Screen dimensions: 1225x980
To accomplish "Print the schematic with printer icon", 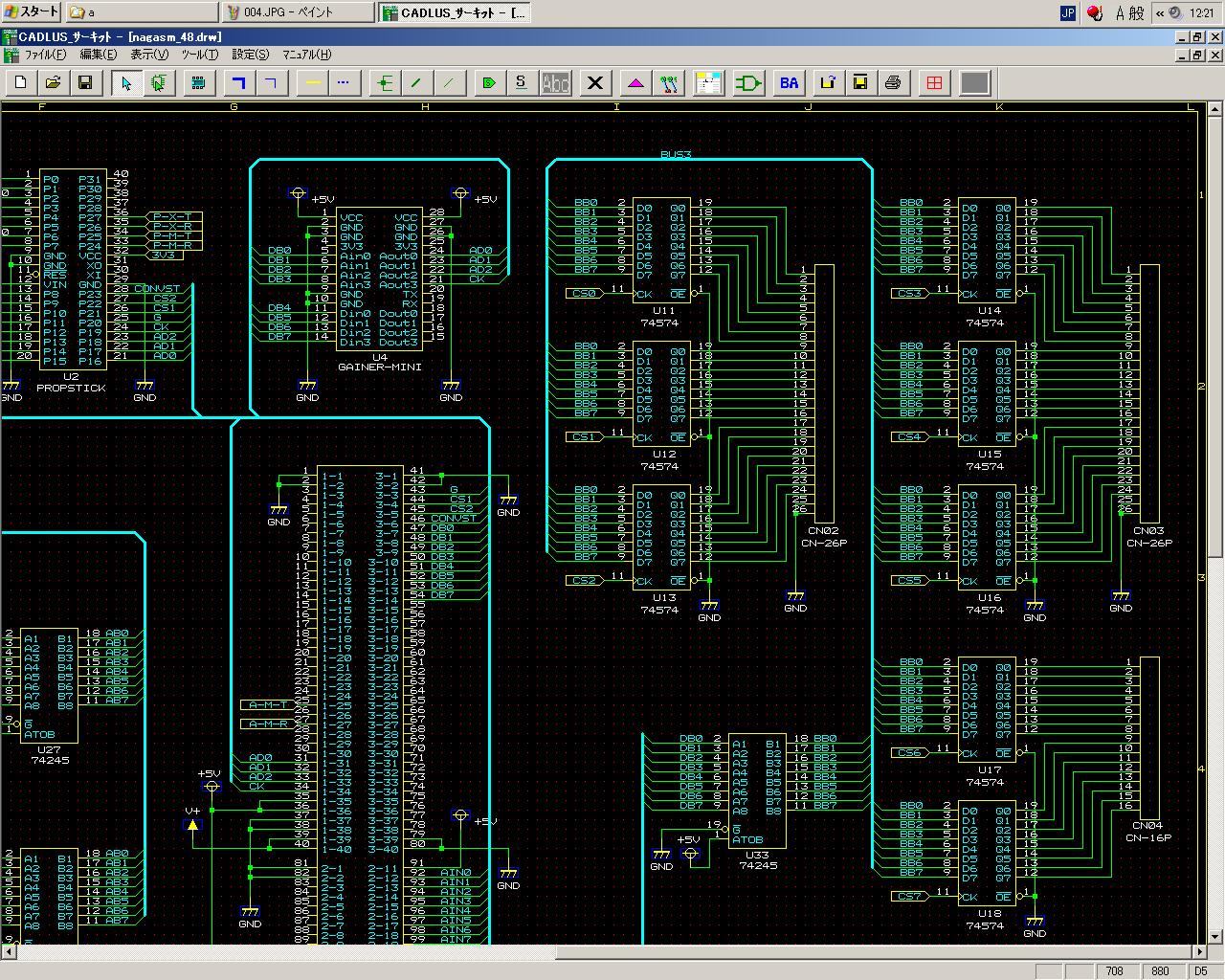I will tap(893, 83).
